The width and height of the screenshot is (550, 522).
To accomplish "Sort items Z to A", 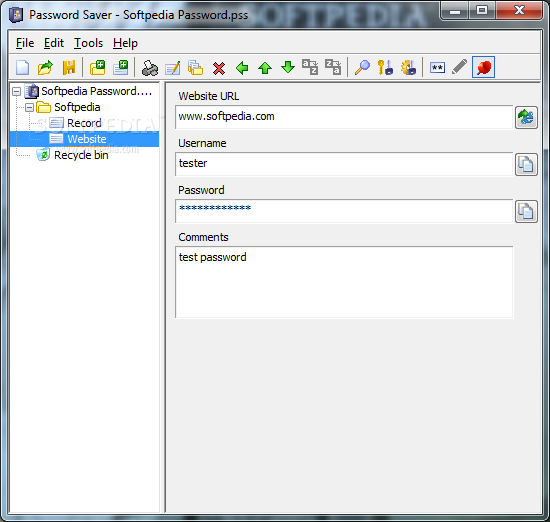I will point(333,67).
